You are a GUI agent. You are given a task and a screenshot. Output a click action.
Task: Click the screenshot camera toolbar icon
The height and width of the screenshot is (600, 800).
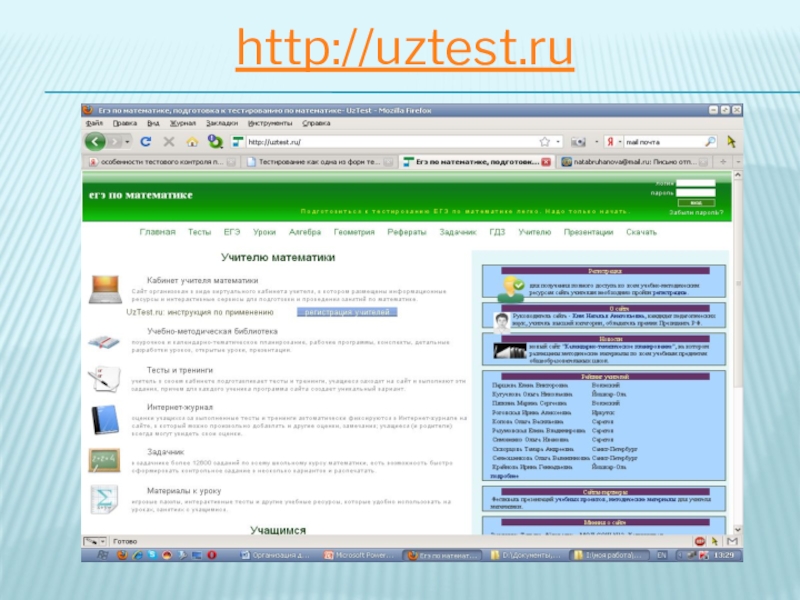click(x=578, y=142)
